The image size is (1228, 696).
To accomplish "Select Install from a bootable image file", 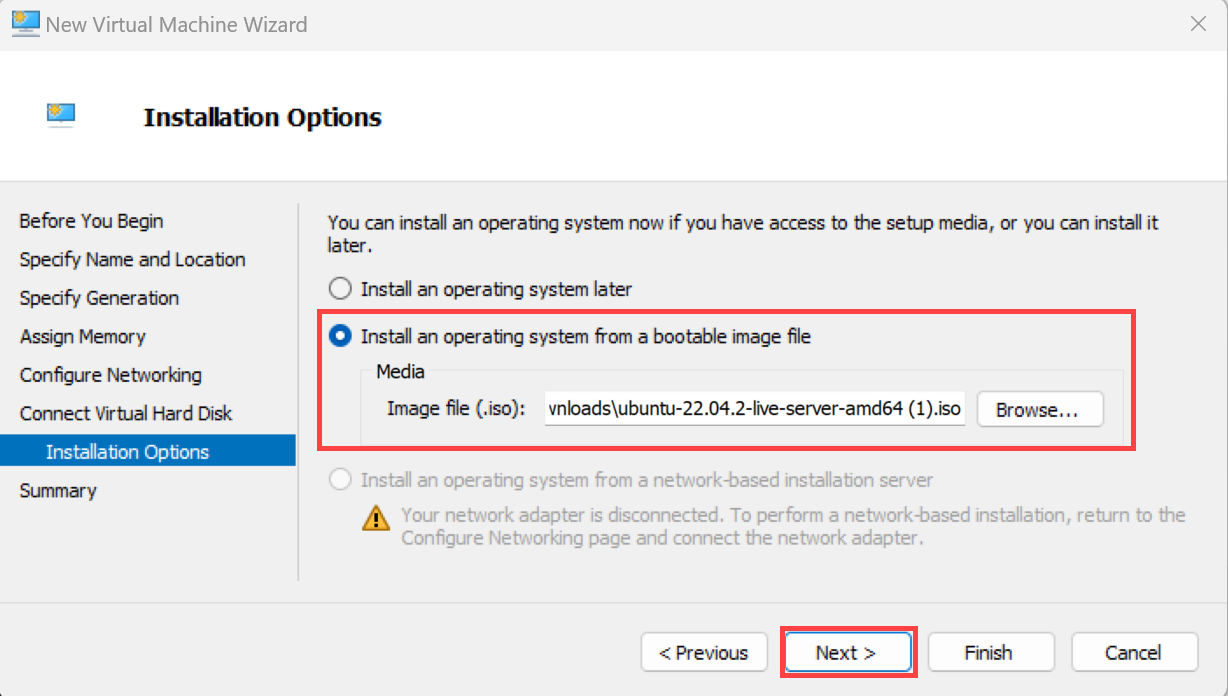I will pos(341,337).
